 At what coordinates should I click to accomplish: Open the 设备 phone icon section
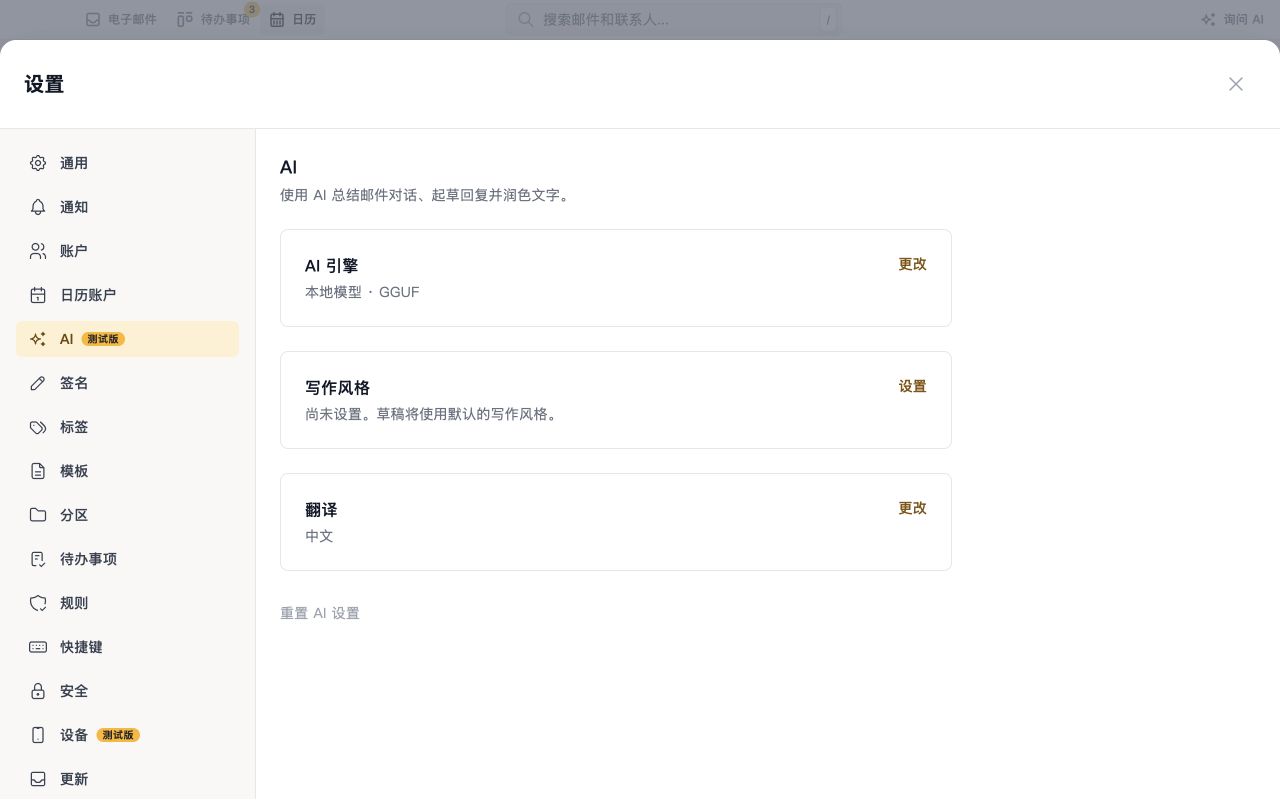coord(38,735)
